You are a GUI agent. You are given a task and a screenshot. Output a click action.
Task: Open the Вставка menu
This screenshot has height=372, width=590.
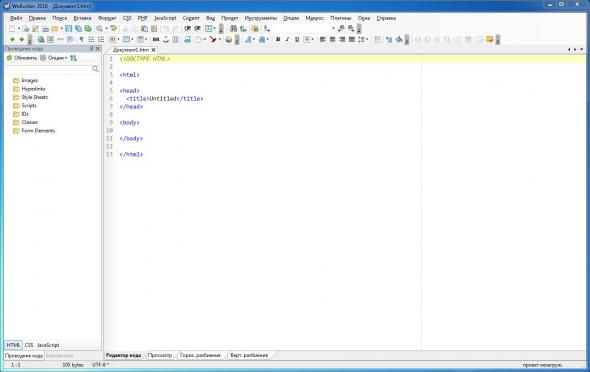tap(82, 18)
